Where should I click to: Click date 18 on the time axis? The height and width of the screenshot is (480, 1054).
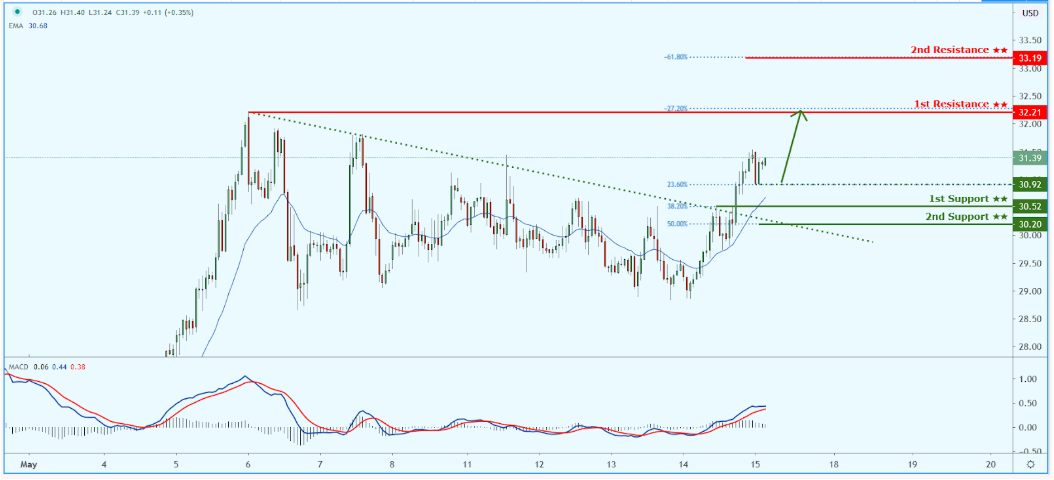click(x=834, y=465)
